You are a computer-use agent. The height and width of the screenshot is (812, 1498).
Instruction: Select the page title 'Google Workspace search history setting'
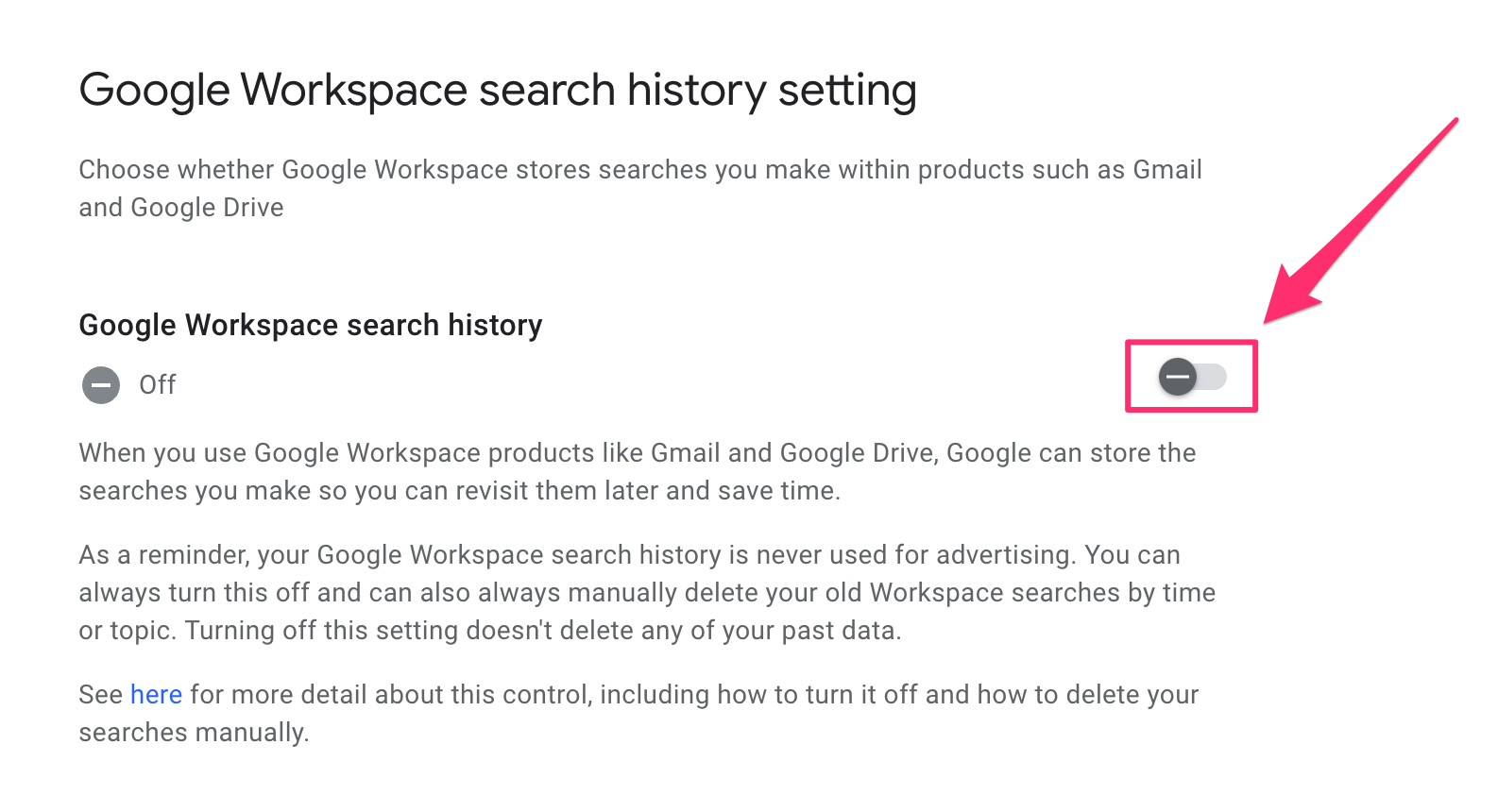[498, 90]
